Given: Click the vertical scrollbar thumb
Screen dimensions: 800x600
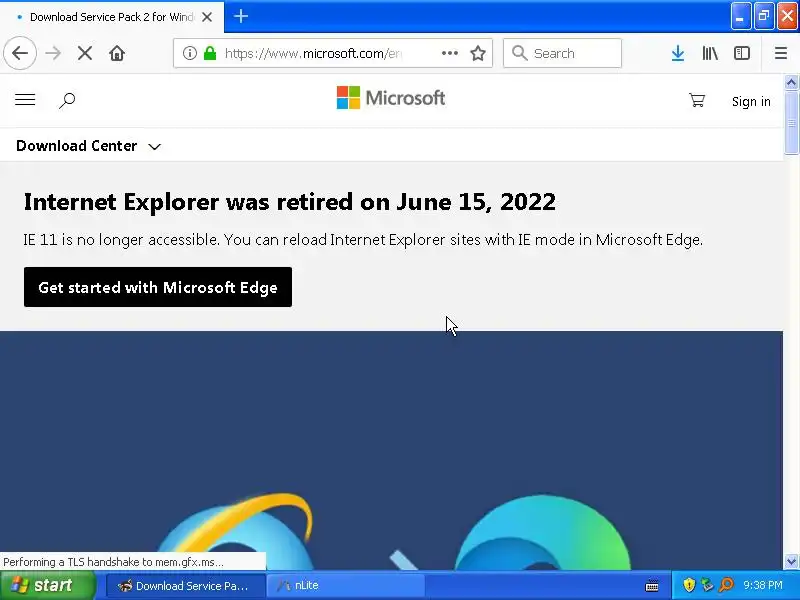Looking at the screenshot, I should [791, 122].
